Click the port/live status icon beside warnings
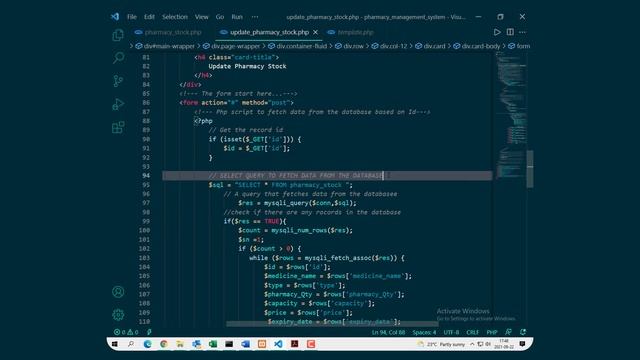640x360 pixels. (149, 332)
